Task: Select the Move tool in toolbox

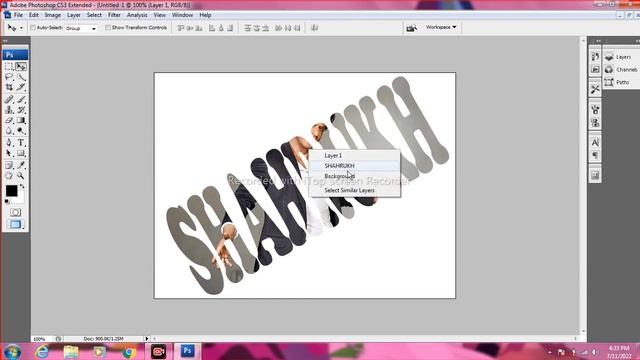Action: [21, 67]
